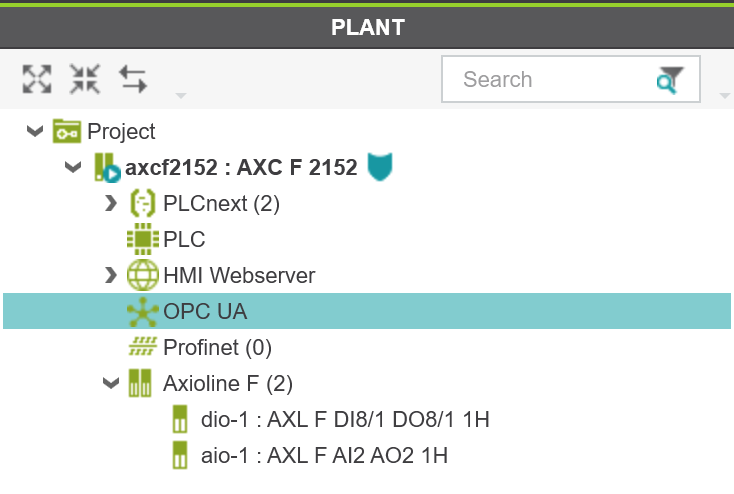Viewport: 734px width, 494px height.
Task: Open dropdown arrow right of search box
Action: point(725,96)
